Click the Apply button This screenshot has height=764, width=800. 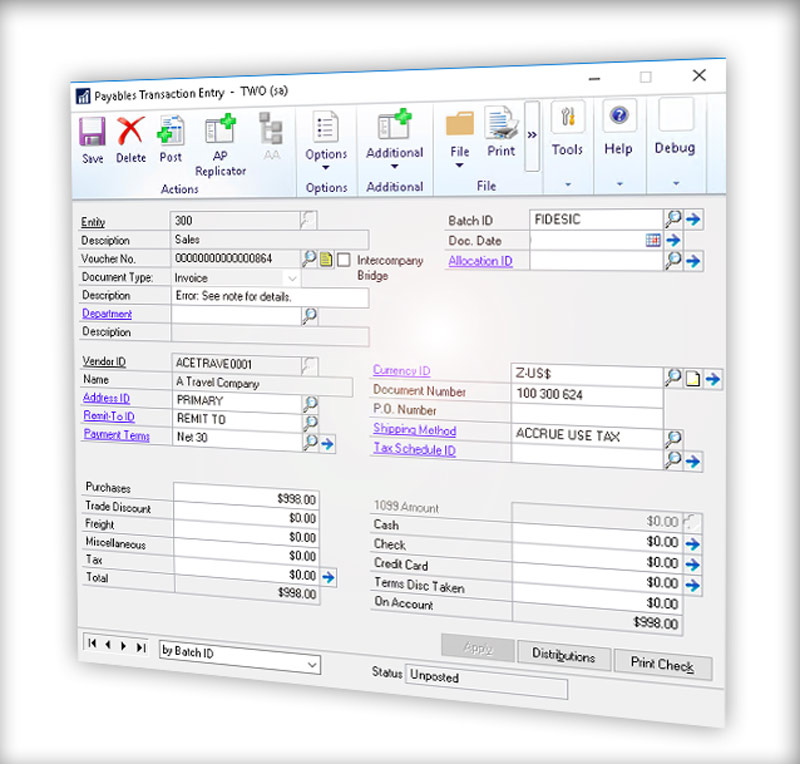click(x=478, y=648)
